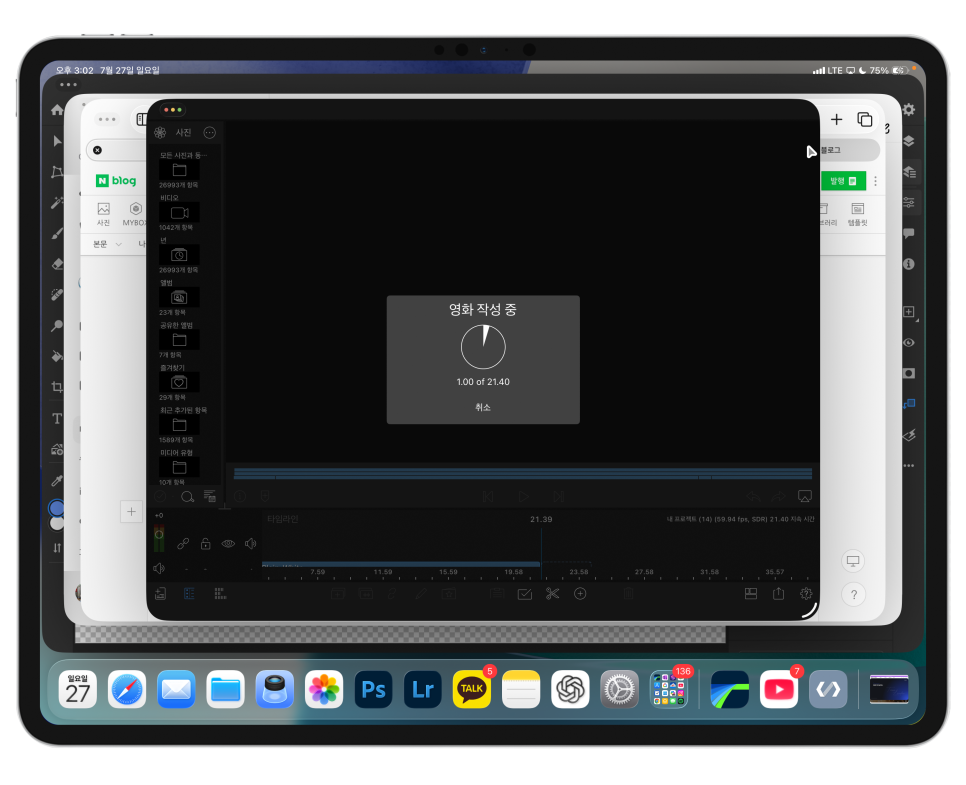Pick the white secondary color swatch
This screenshot has width=966, height=785.
pos(57,523)
